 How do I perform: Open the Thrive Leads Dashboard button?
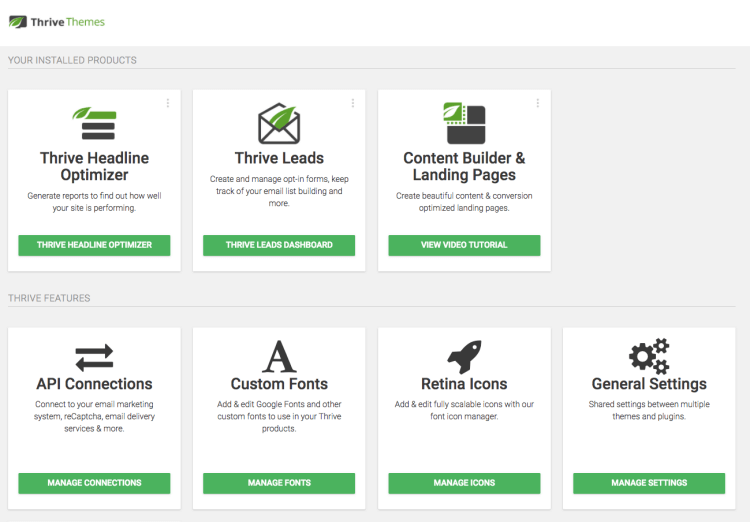[279, 245]
